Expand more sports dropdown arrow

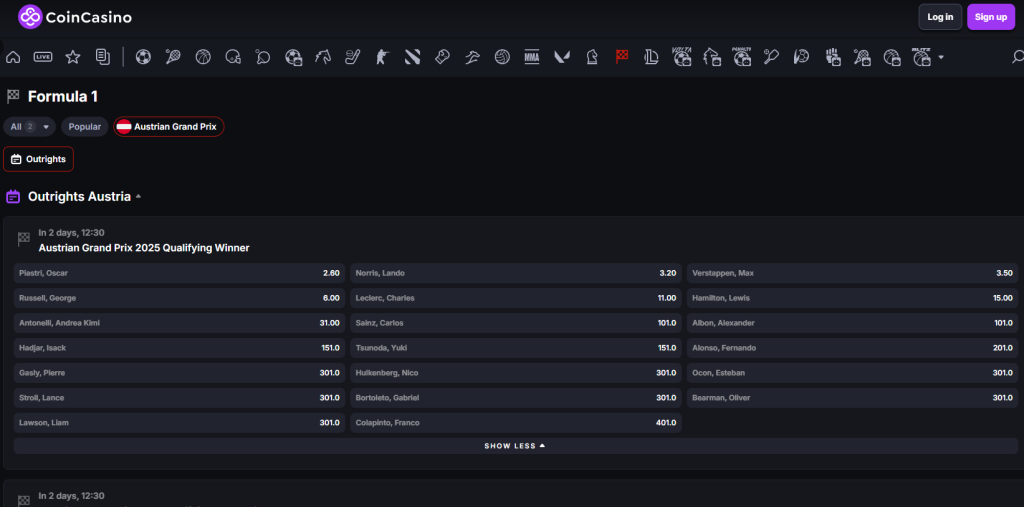(941, 57)
